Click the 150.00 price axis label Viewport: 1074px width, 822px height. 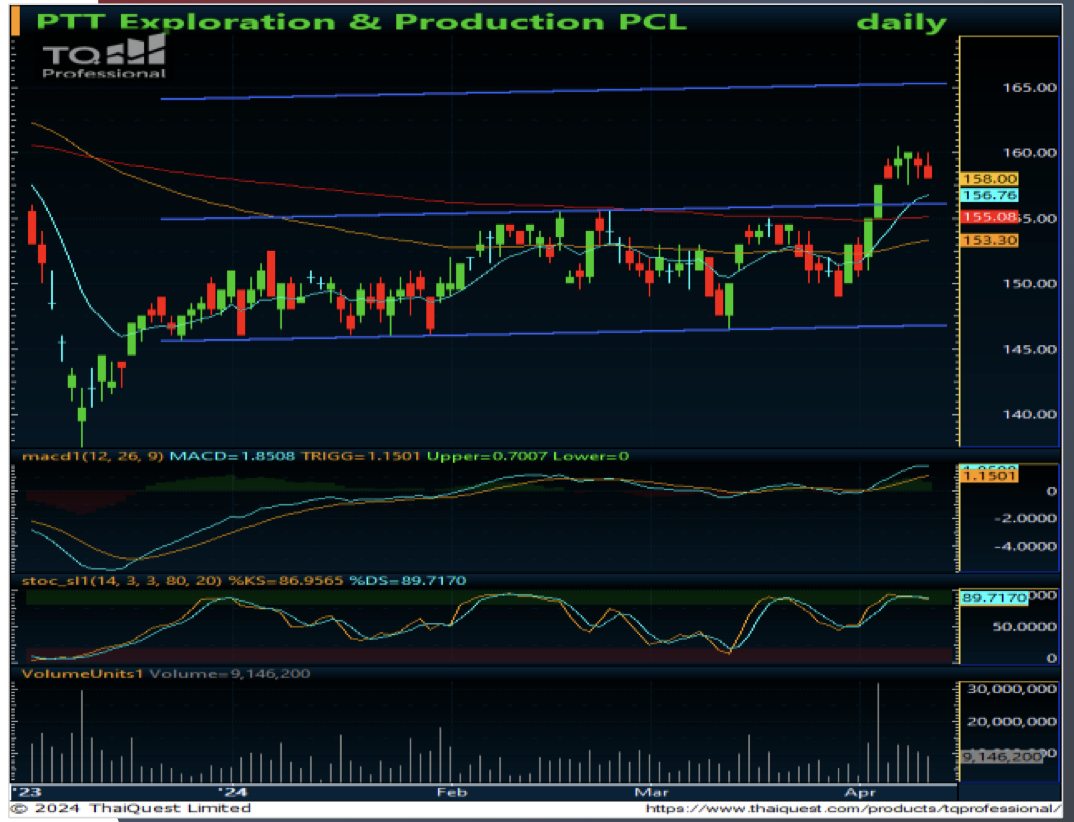click(1029, 284)
